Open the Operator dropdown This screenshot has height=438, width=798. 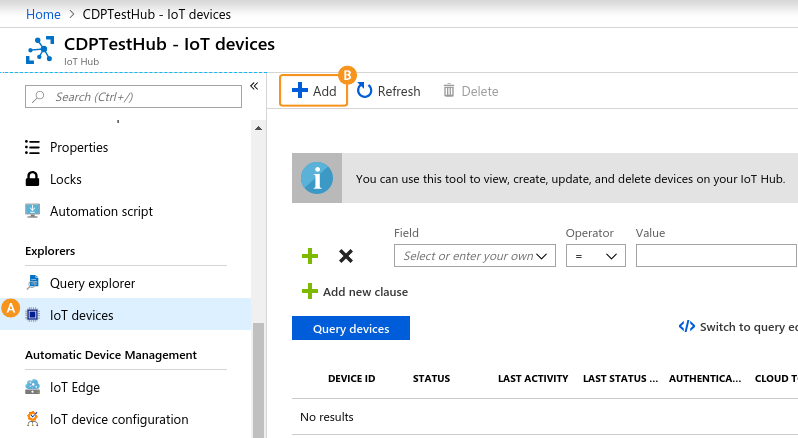click(x=595, y=256)
